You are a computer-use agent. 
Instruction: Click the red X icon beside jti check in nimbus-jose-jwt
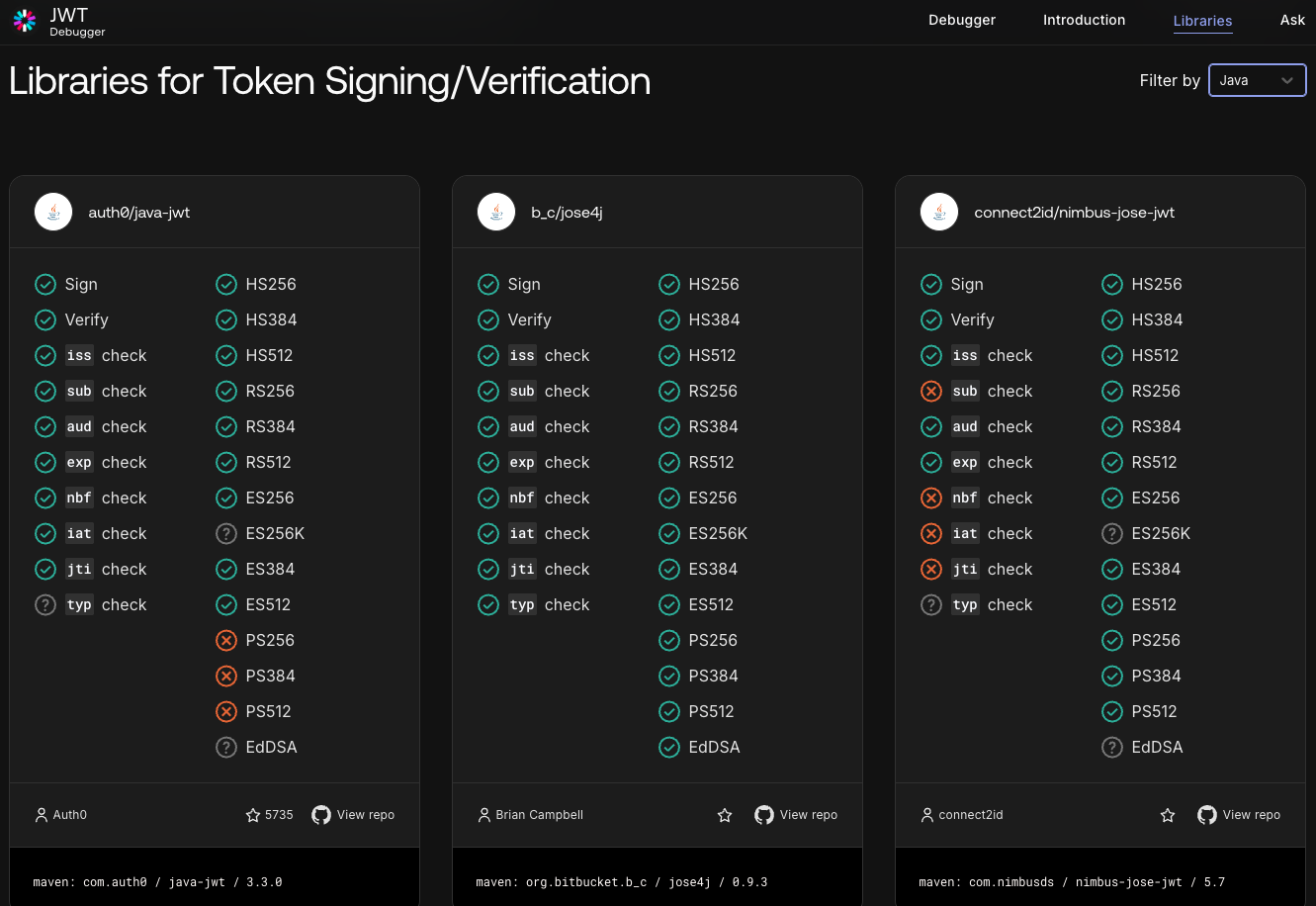[x=931, y=569]
